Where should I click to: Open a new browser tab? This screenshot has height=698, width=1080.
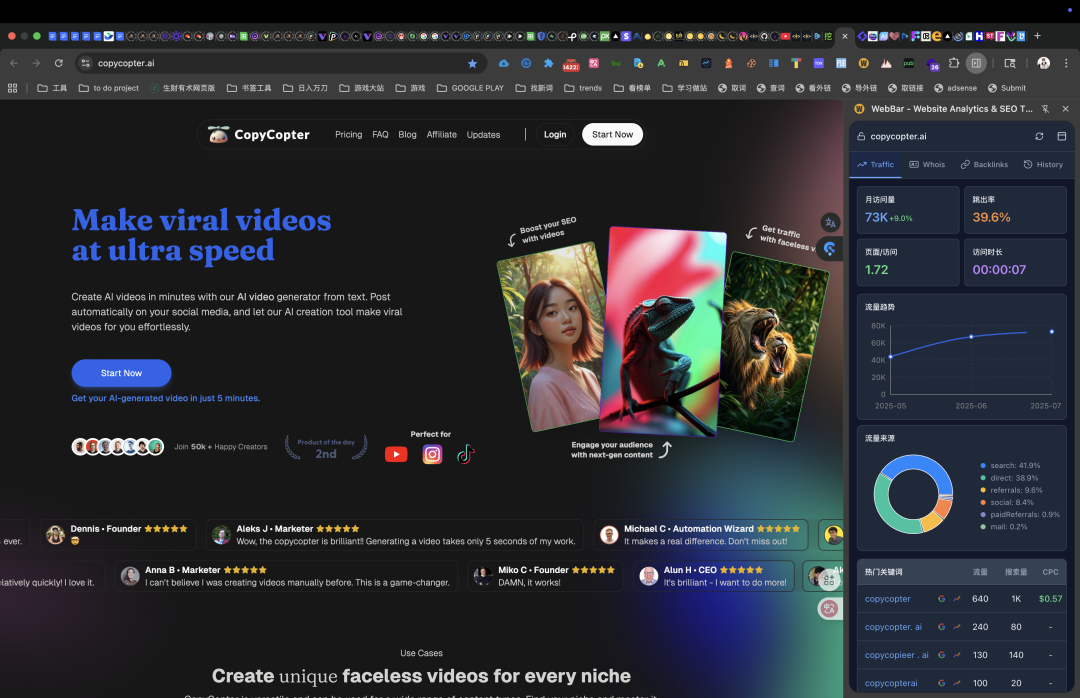[1037, 36]
